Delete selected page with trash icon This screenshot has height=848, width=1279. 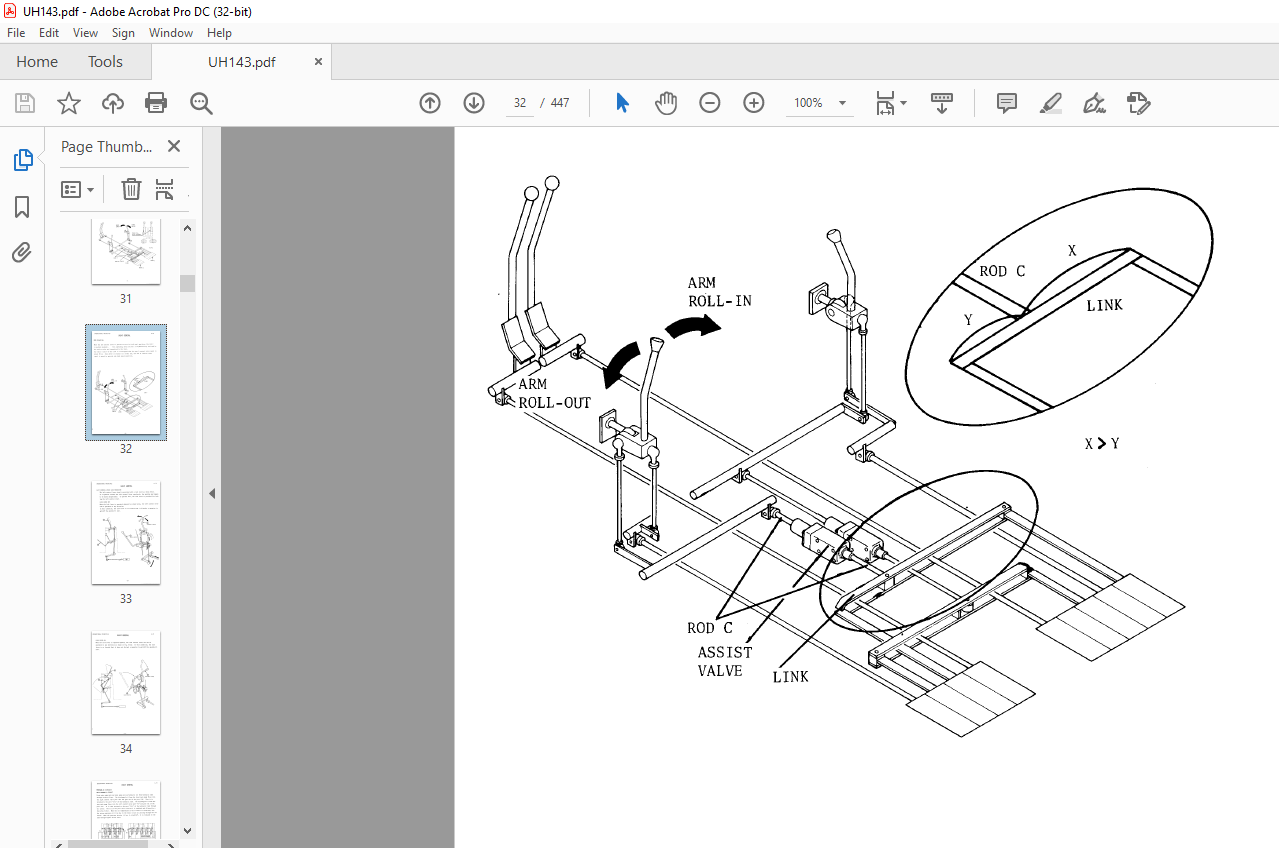tap(131, 189)
